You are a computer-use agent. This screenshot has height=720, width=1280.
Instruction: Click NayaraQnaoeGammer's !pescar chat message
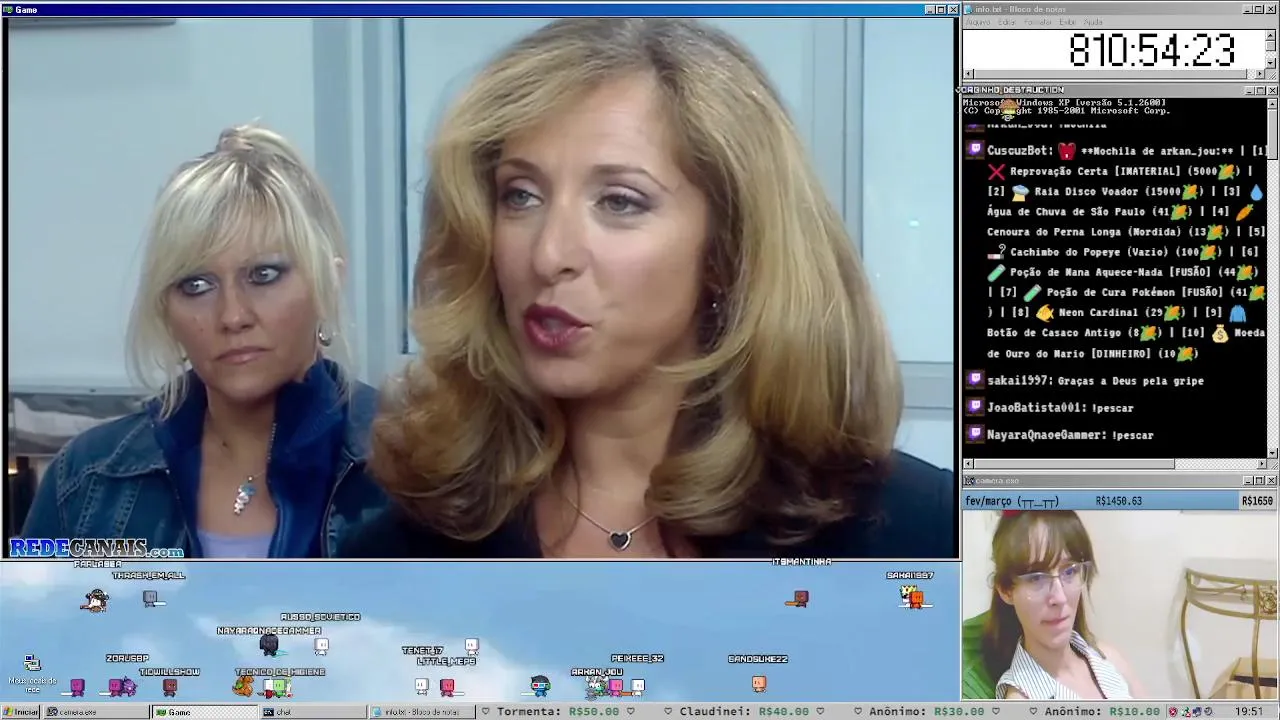(x=1132, y=435)
